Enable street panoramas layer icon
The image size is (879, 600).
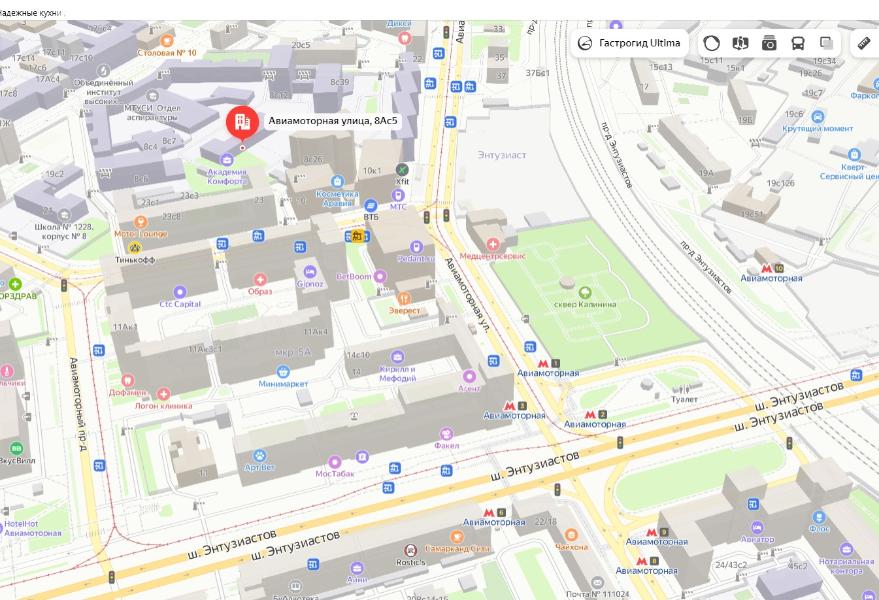[x=741, y=43]
